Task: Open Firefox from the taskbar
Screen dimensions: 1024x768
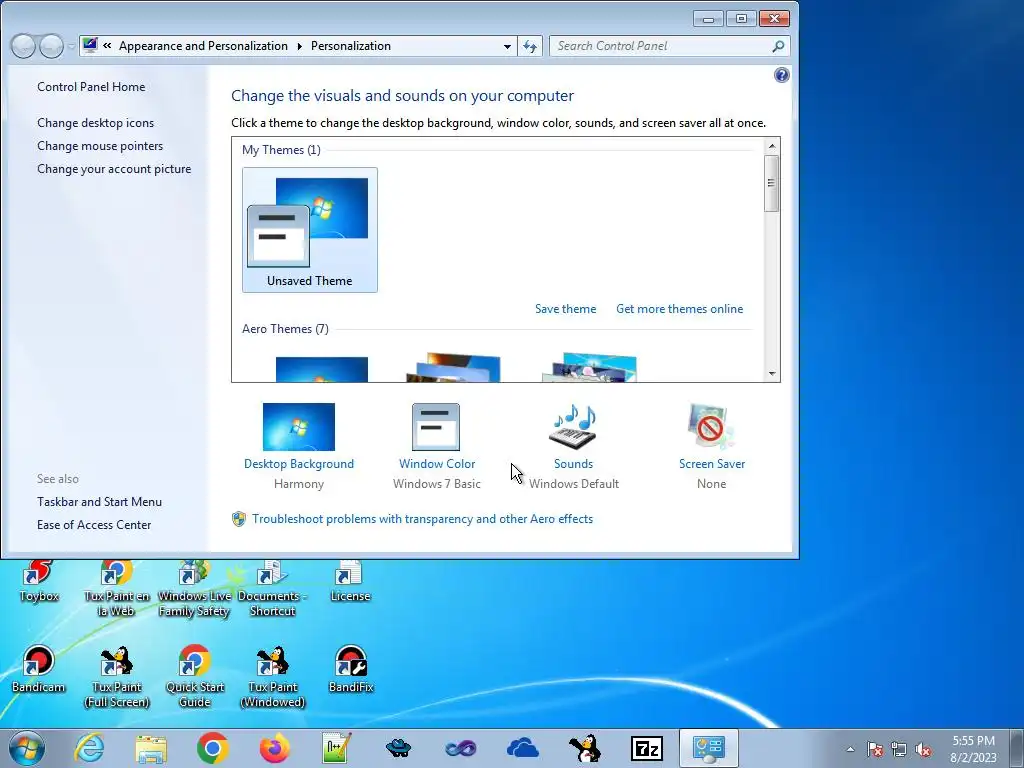Action: pyautogui.click(x=274, y=748)
